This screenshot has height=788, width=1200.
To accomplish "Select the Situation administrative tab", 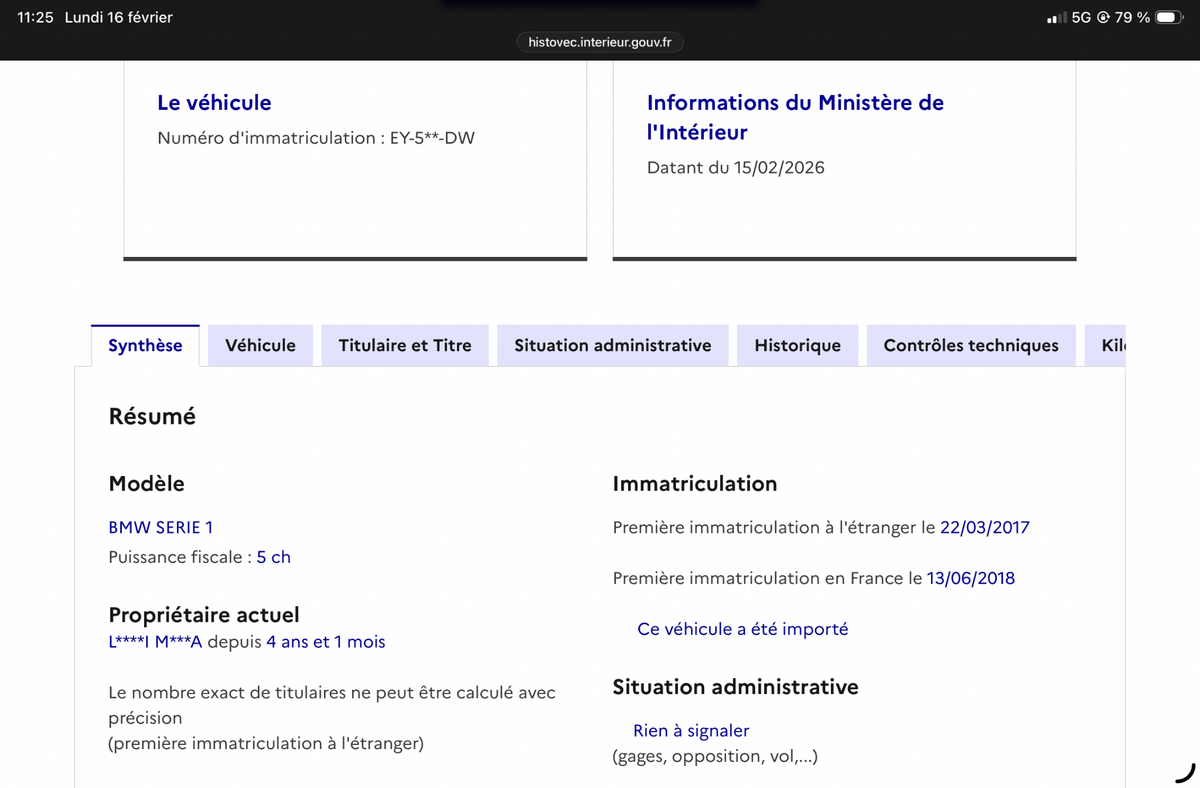I will [x=613, y=346].
